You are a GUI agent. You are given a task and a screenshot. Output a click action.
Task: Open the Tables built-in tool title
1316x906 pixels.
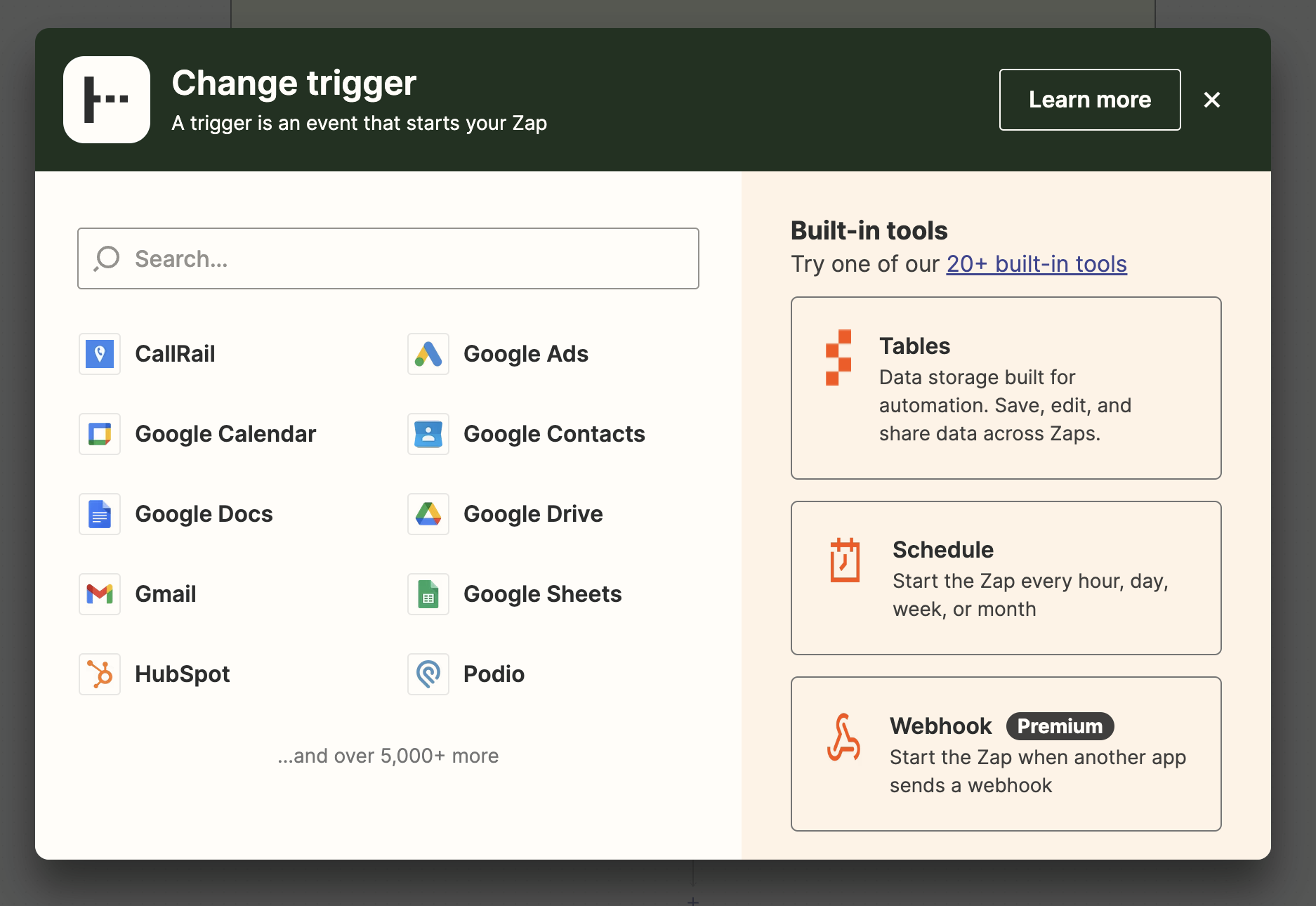tap(914, 346)
